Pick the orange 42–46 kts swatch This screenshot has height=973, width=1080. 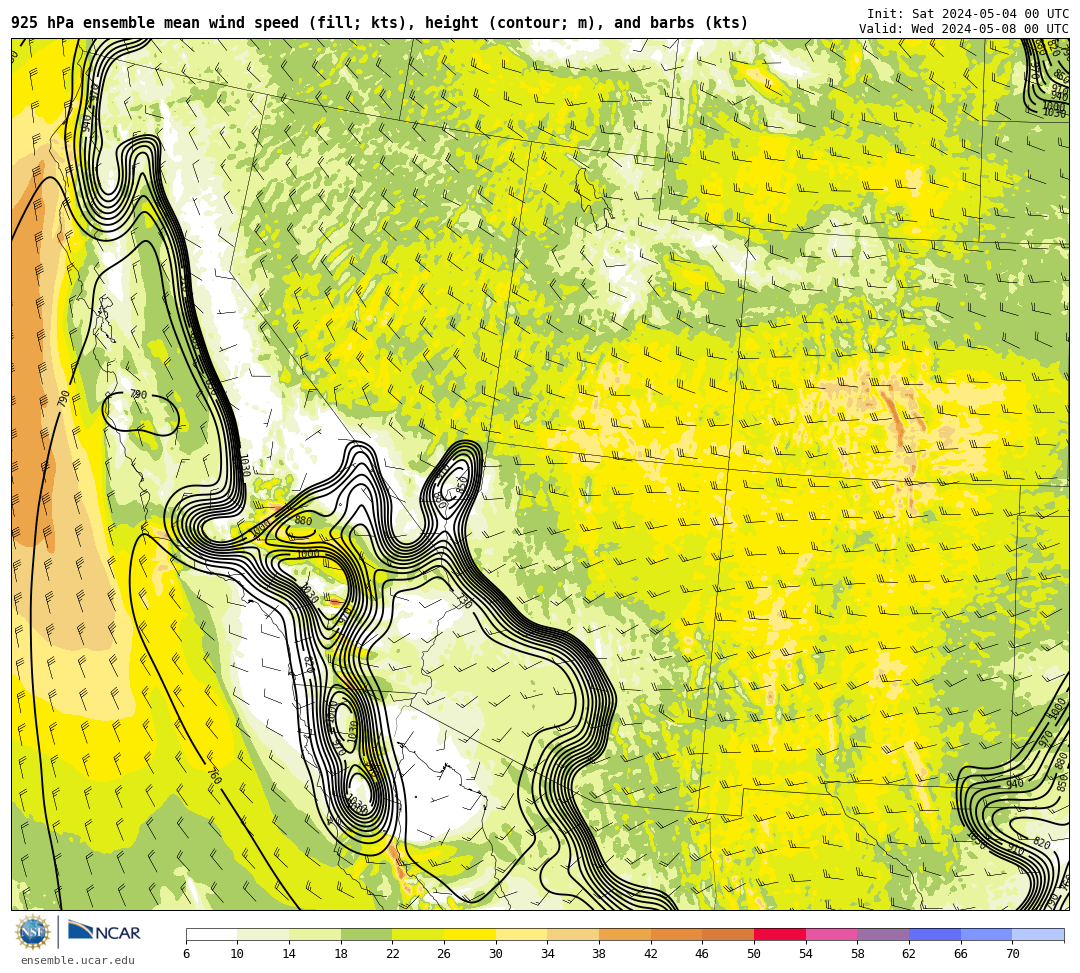[x=676, y=934]
